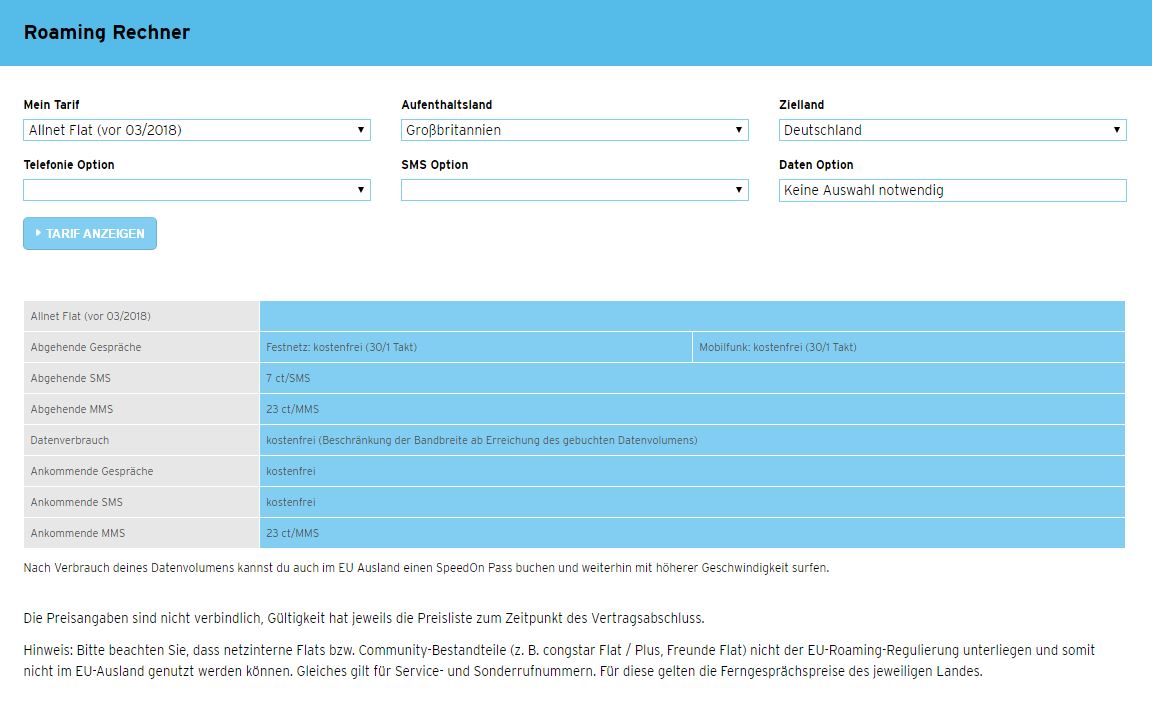Click the Ankommende MMS 23 ct/MMS cell
This screenshot has height=710, width=1152.
692,533
